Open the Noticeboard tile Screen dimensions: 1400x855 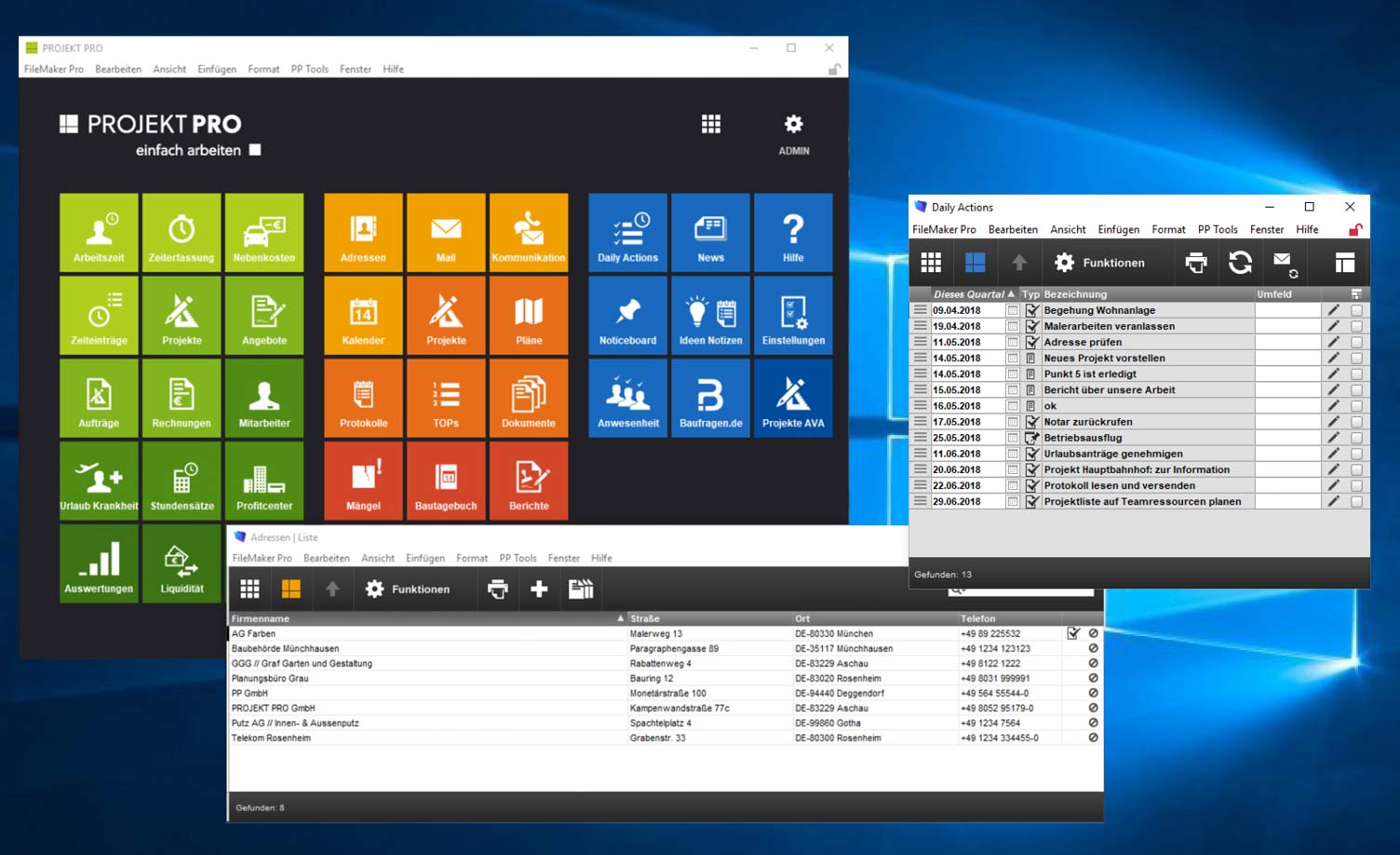pos(627,316)
